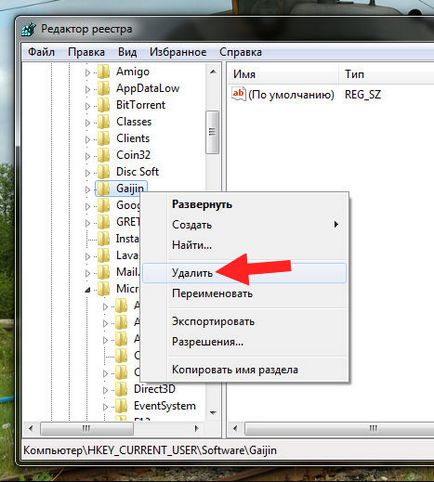
Task: Click the Amigo folder icon
Action: tap(103, 72)
